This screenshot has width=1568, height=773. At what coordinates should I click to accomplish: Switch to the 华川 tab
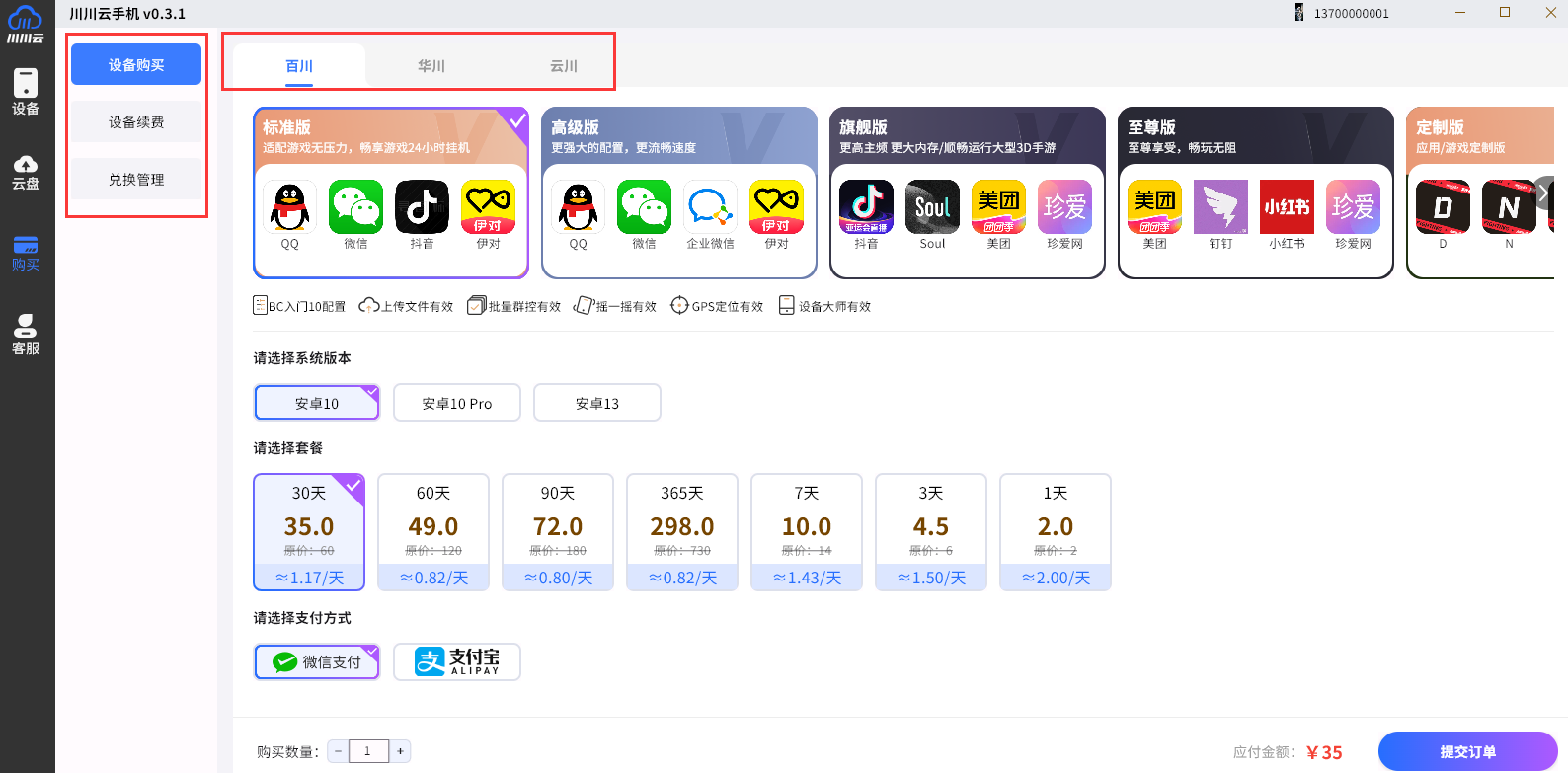(x=431, y=66)
